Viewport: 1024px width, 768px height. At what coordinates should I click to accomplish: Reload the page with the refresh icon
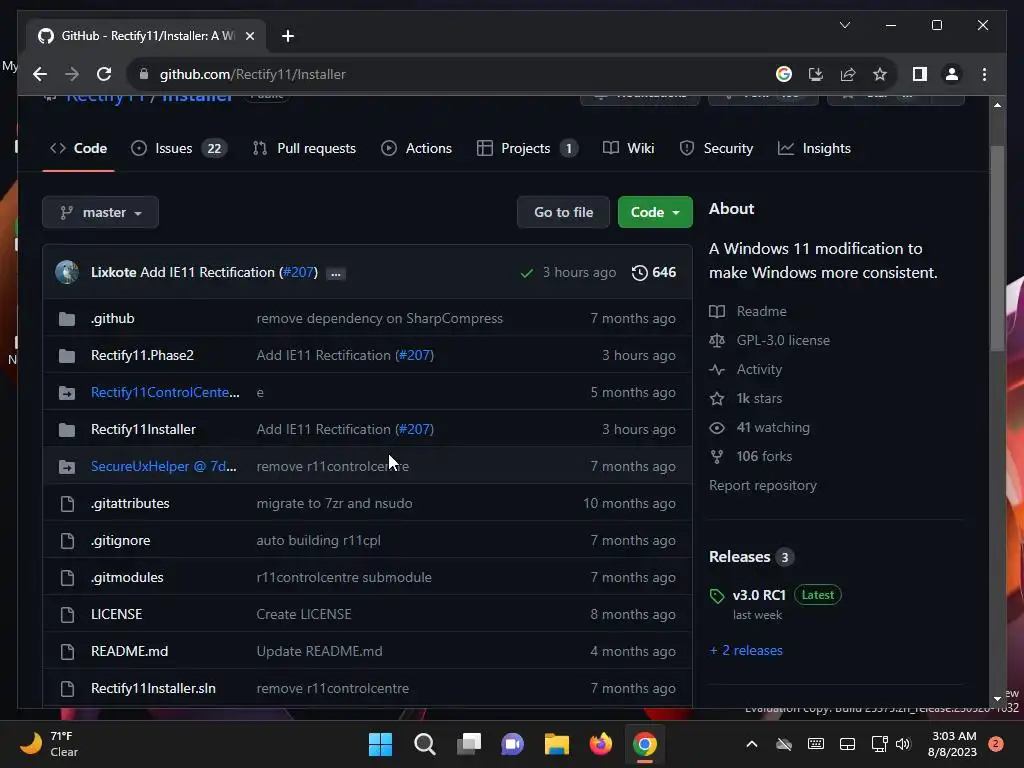tap(104, 74)
